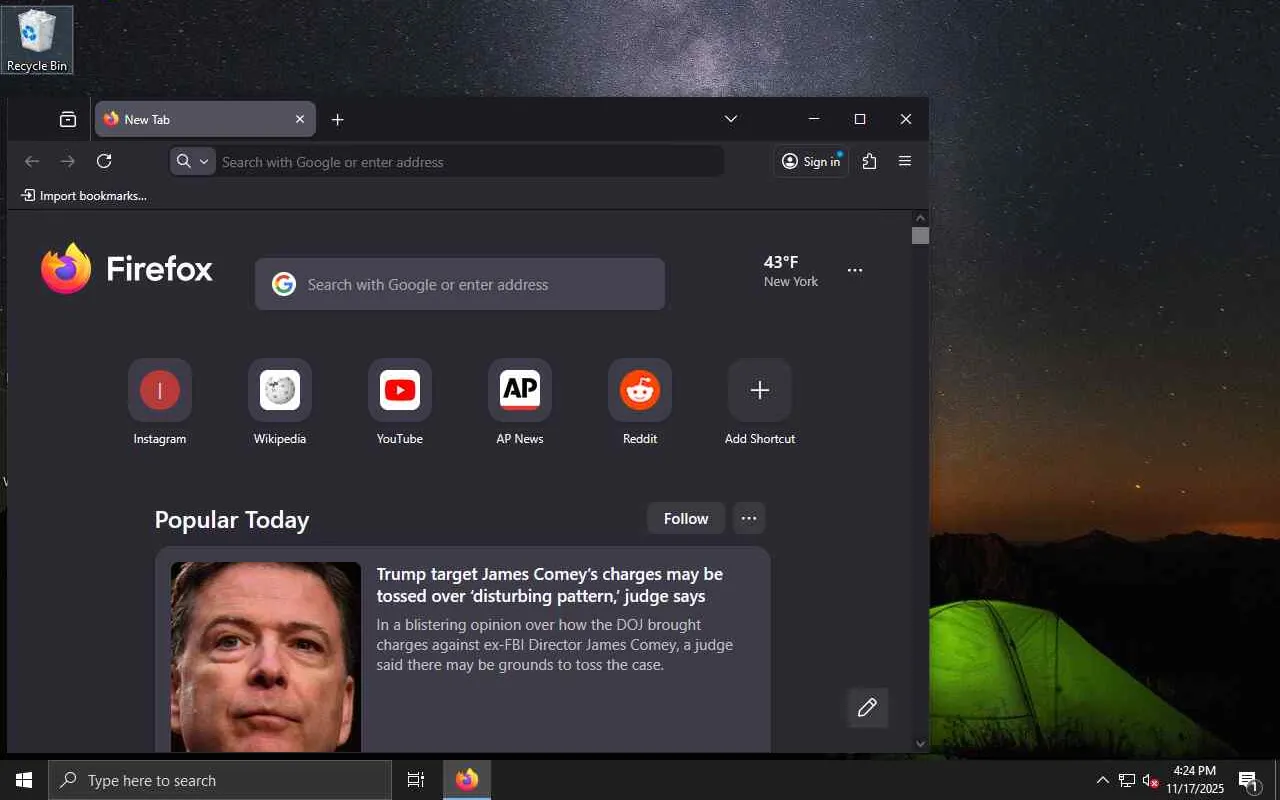Open the Reddit shortcut
The image size is (1280, 800).
(x=640, y=402)
